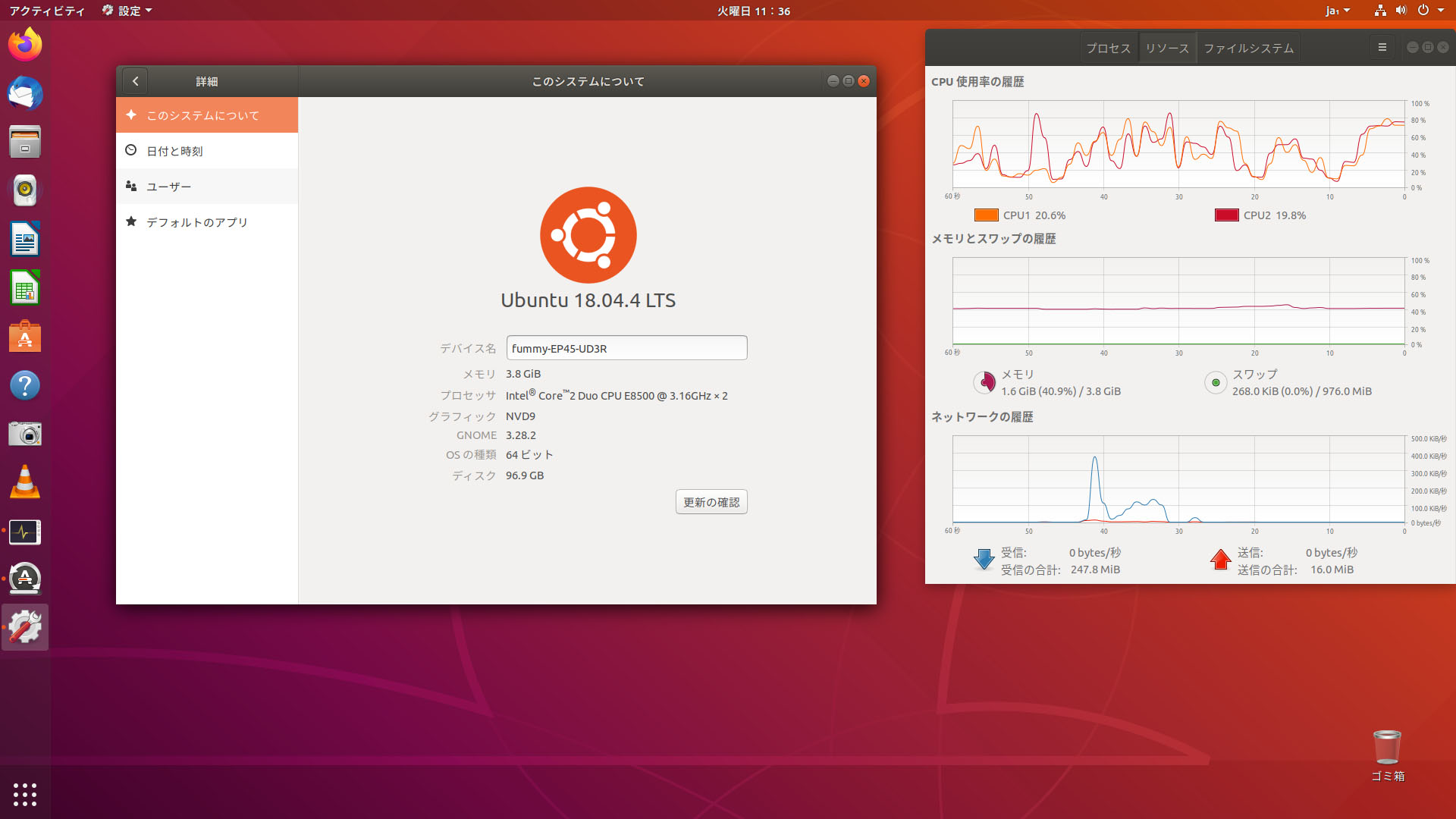Open Software Updater from the dock
This screenshot has width=1456, height=819.
(25, 579)
